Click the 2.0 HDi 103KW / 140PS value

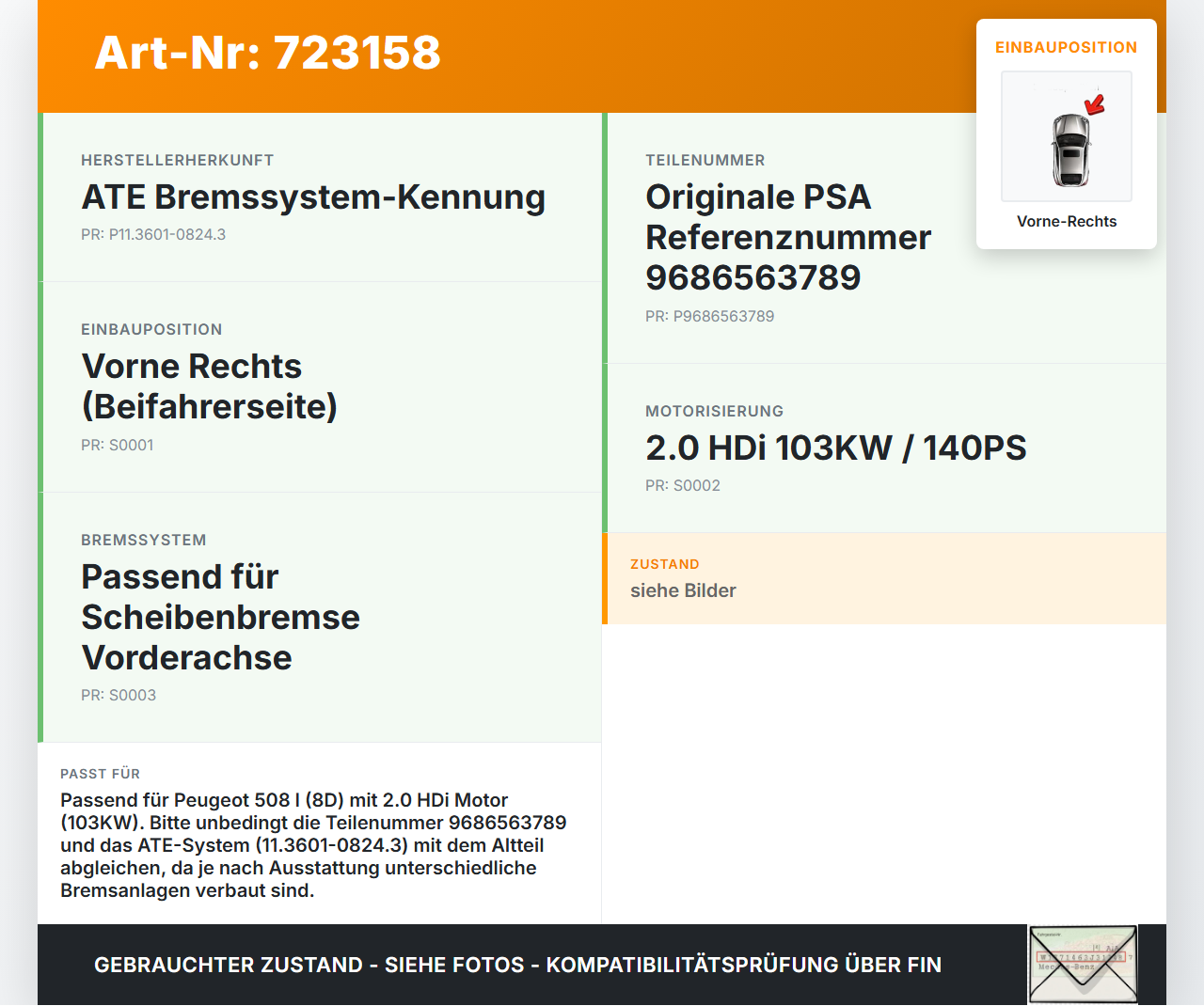point(836,448)
